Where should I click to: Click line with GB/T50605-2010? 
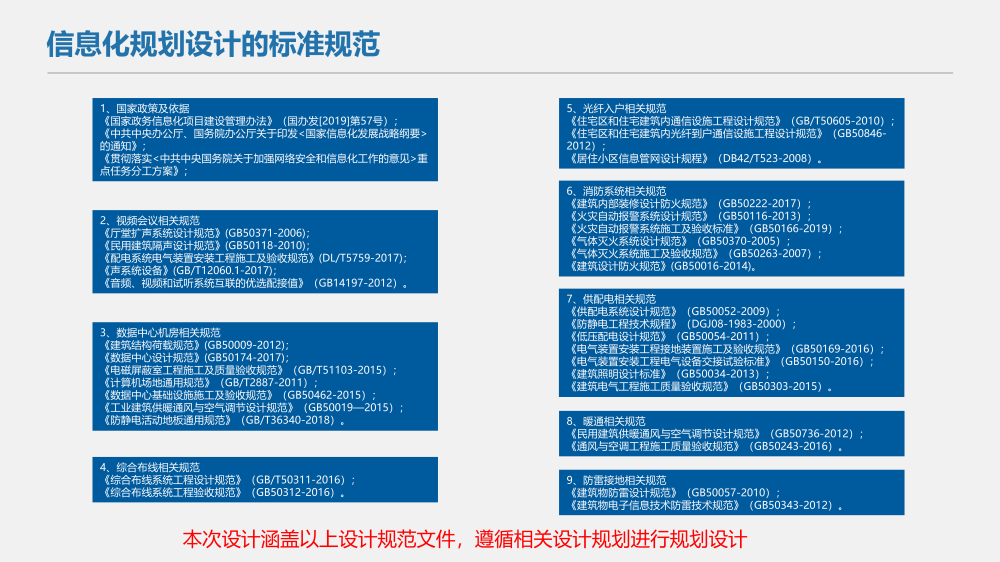pos(732,121)
